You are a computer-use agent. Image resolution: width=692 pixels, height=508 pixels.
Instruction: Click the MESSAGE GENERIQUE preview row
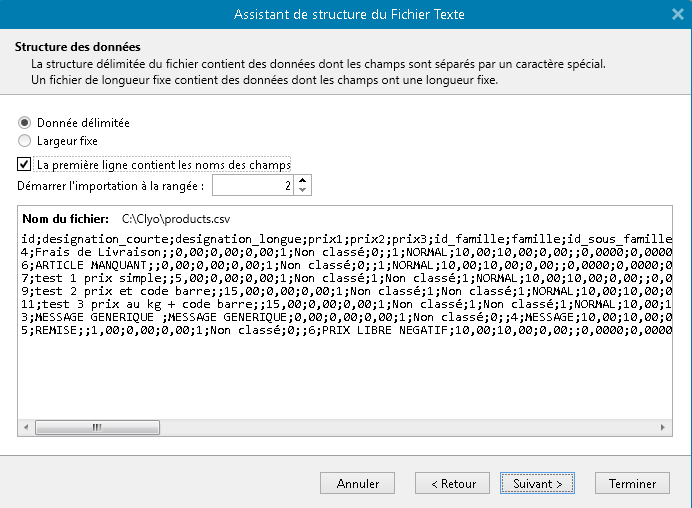340,317
